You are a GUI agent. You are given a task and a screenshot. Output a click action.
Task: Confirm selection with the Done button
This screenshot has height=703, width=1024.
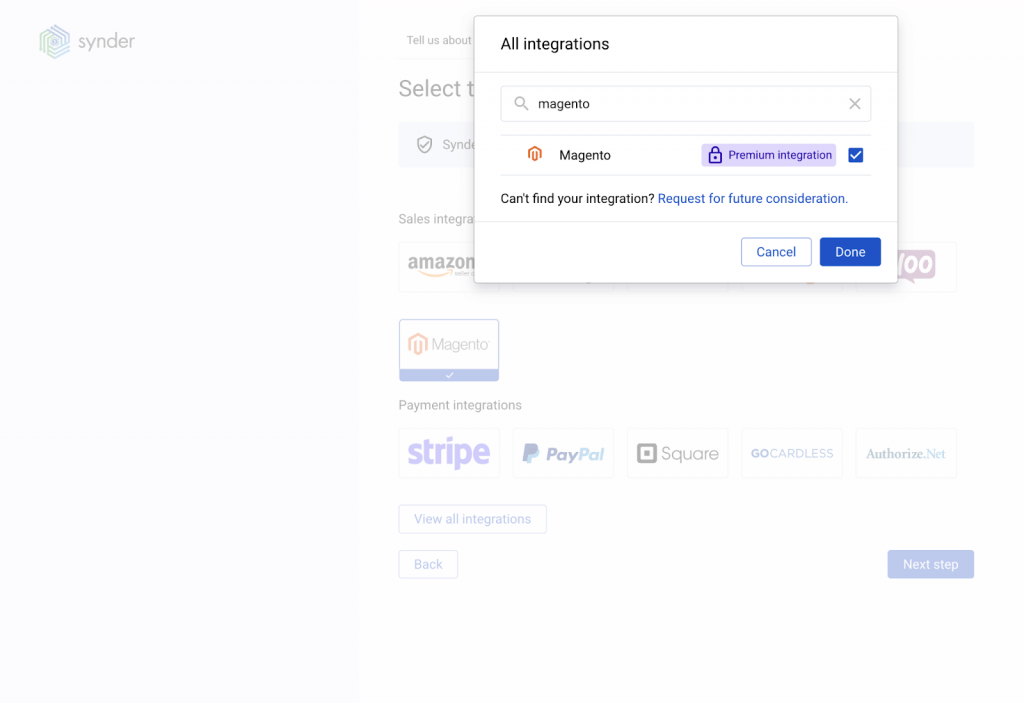click(x=850, y=252)
